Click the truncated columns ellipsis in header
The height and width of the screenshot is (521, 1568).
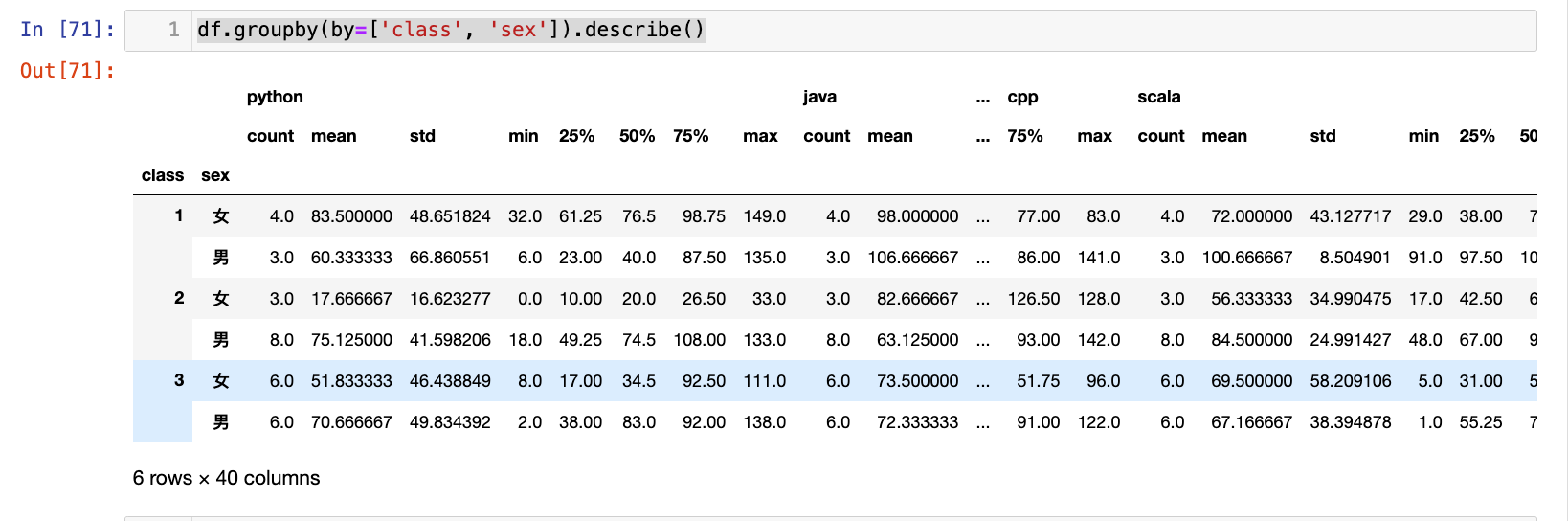tap(983, 97)
